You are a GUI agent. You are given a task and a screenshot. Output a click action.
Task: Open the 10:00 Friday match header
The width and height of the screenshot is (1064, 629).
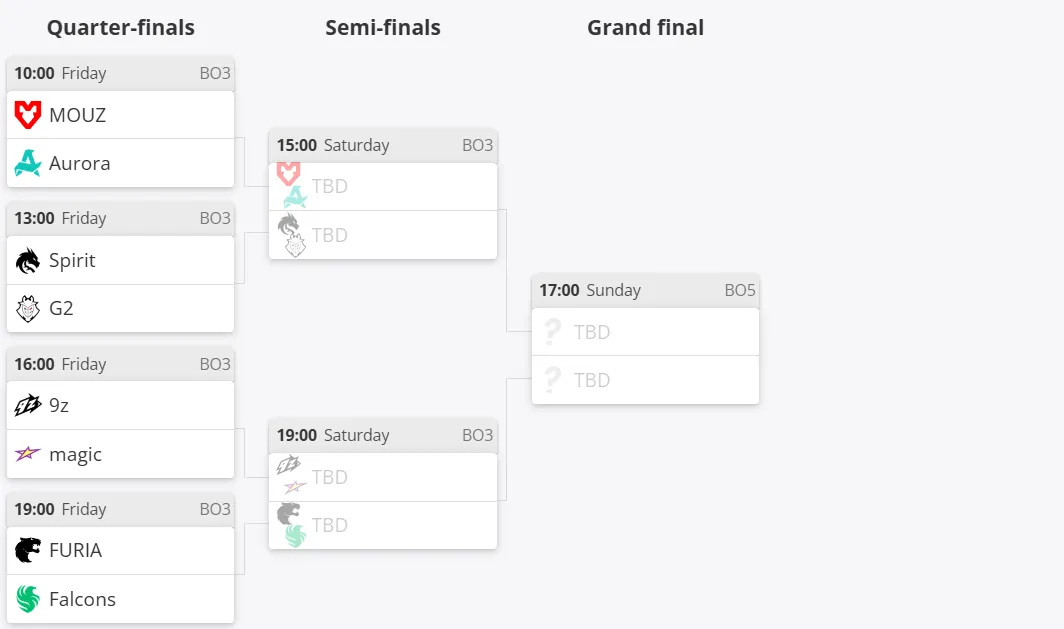120,73
